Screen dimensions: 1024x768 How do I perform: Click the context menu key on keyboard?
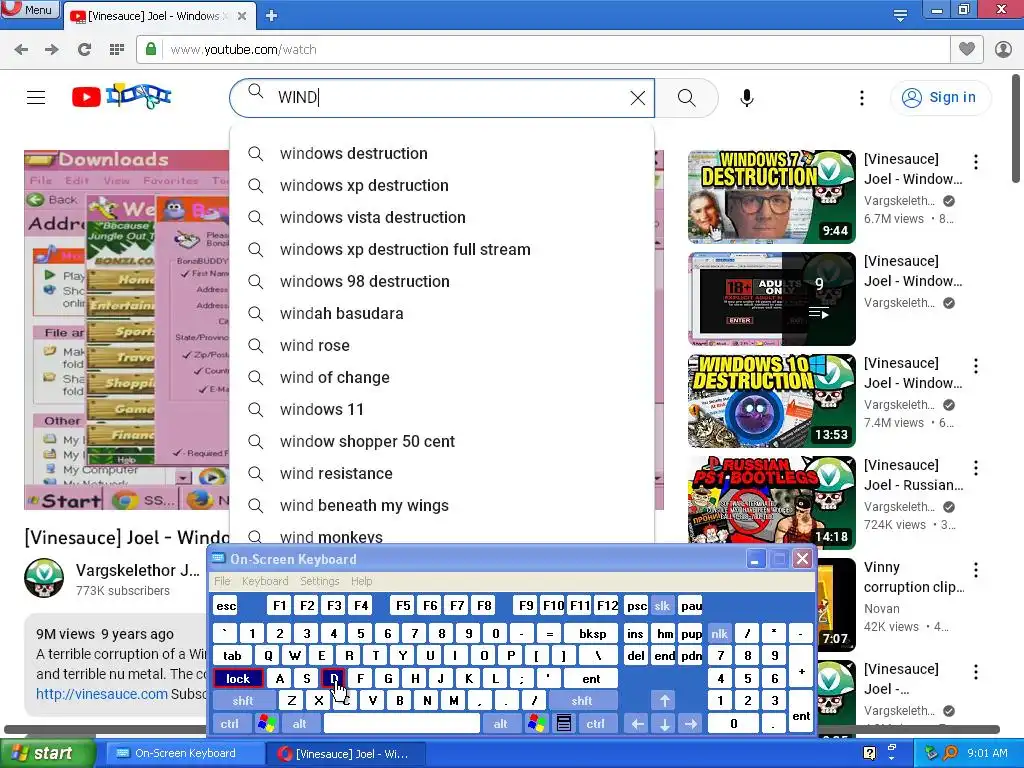tap(564, 724)
